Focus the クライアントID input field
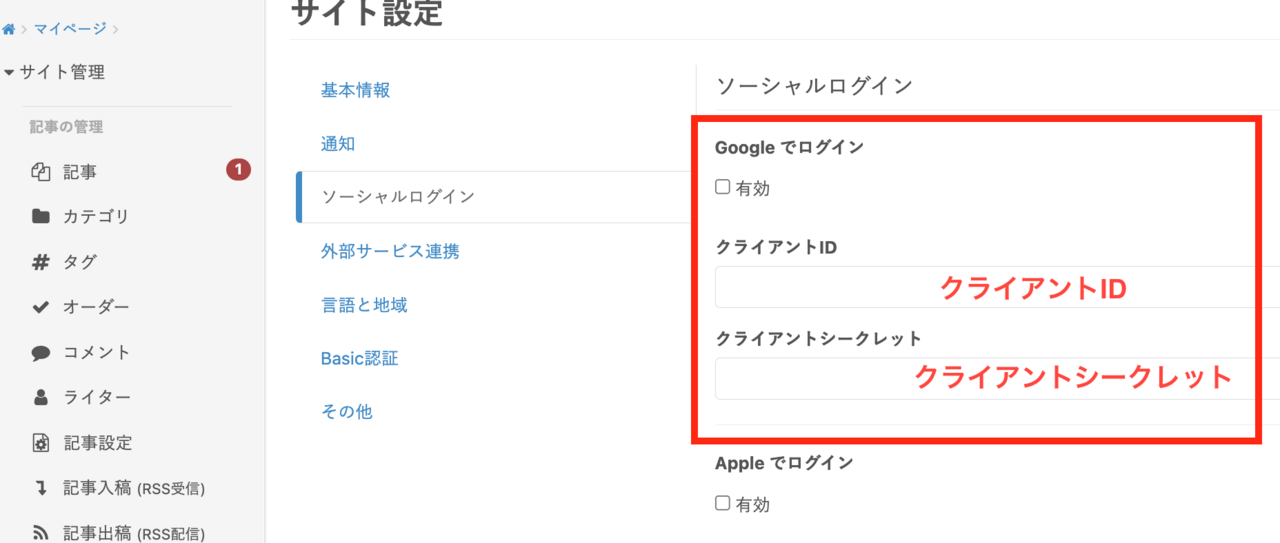The height and width of the screenshot is (543, 1280). pos(998,287)
